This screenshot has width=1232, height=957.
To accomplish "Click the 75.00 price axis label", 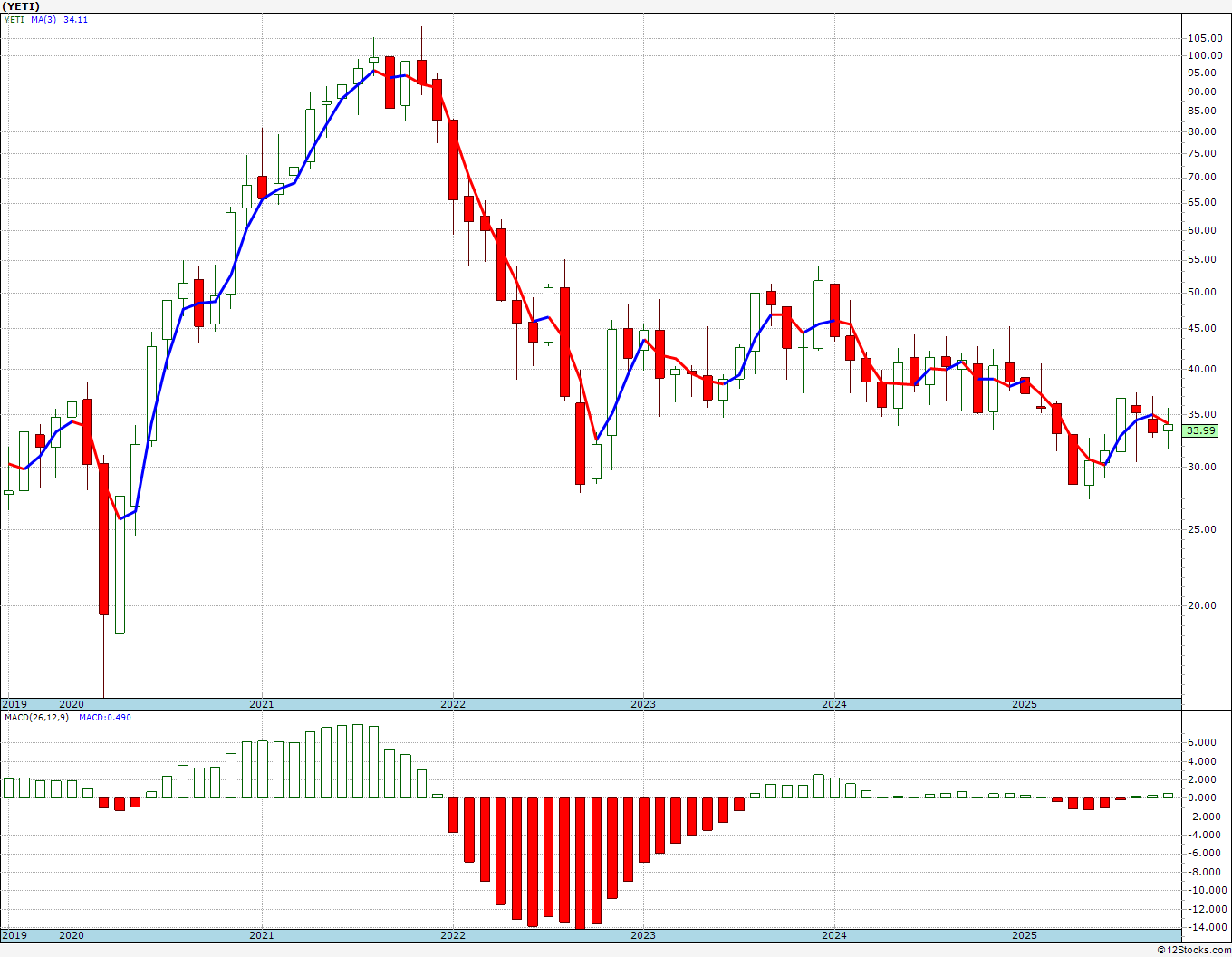I will click(x=1204, y=154).
